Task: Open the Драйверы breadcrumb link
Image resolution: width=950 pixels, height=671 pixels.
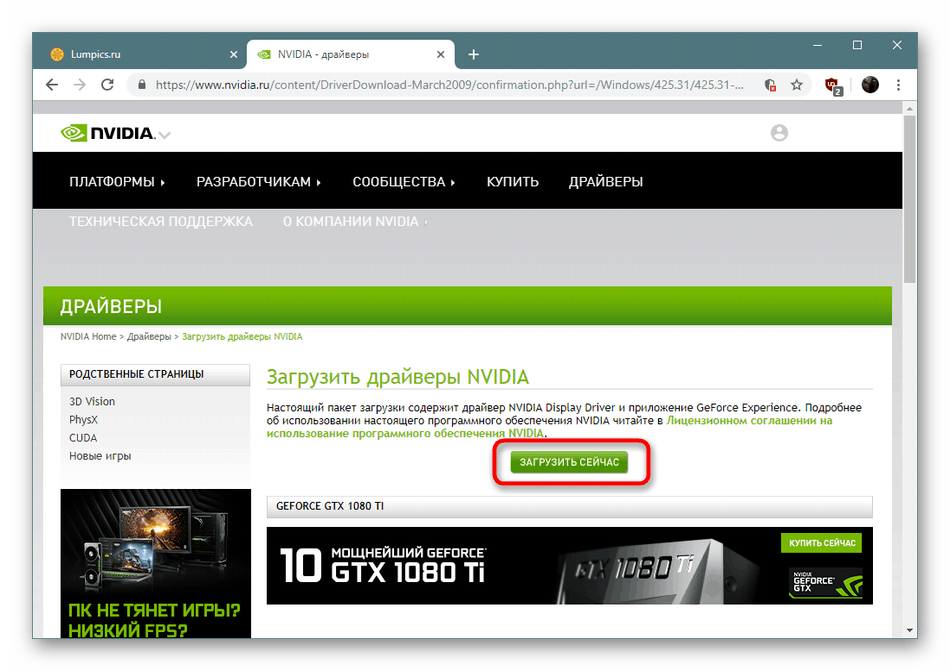Action: coord(149,337)
